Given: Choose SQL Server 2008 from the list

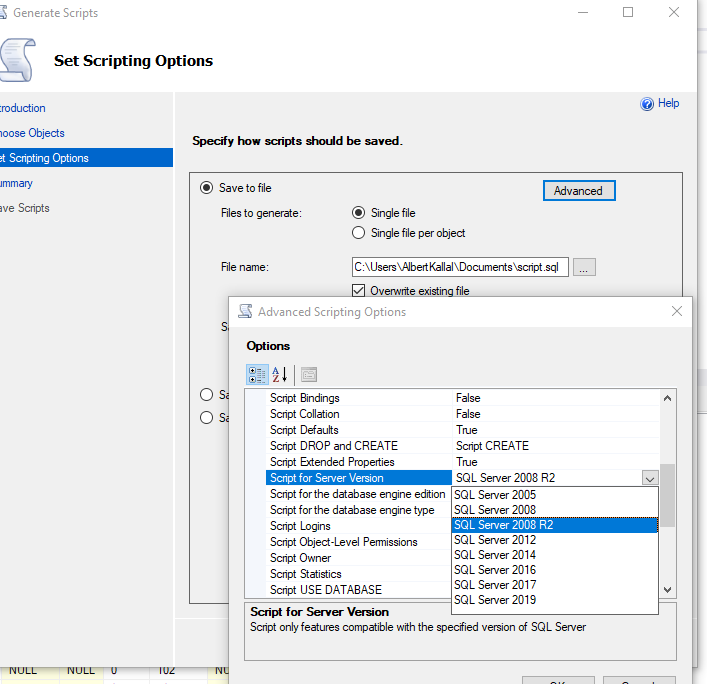Looking at the screenshot, I should [x=555, y=510].
